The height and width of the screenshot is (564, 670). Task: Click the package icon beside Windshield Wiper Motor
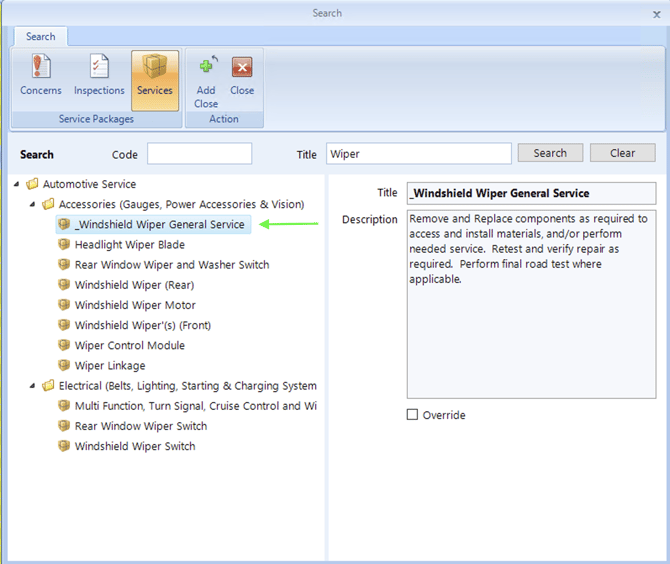[64, 305]
